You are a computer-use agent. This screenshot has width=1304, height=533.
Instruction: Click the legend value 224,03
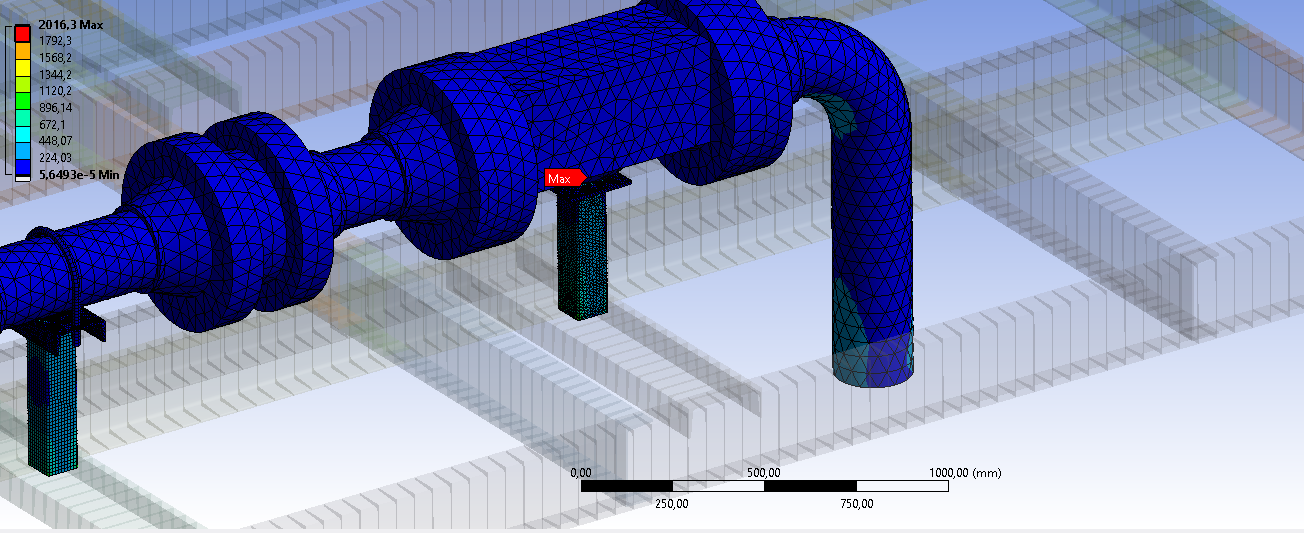(55, 157)
